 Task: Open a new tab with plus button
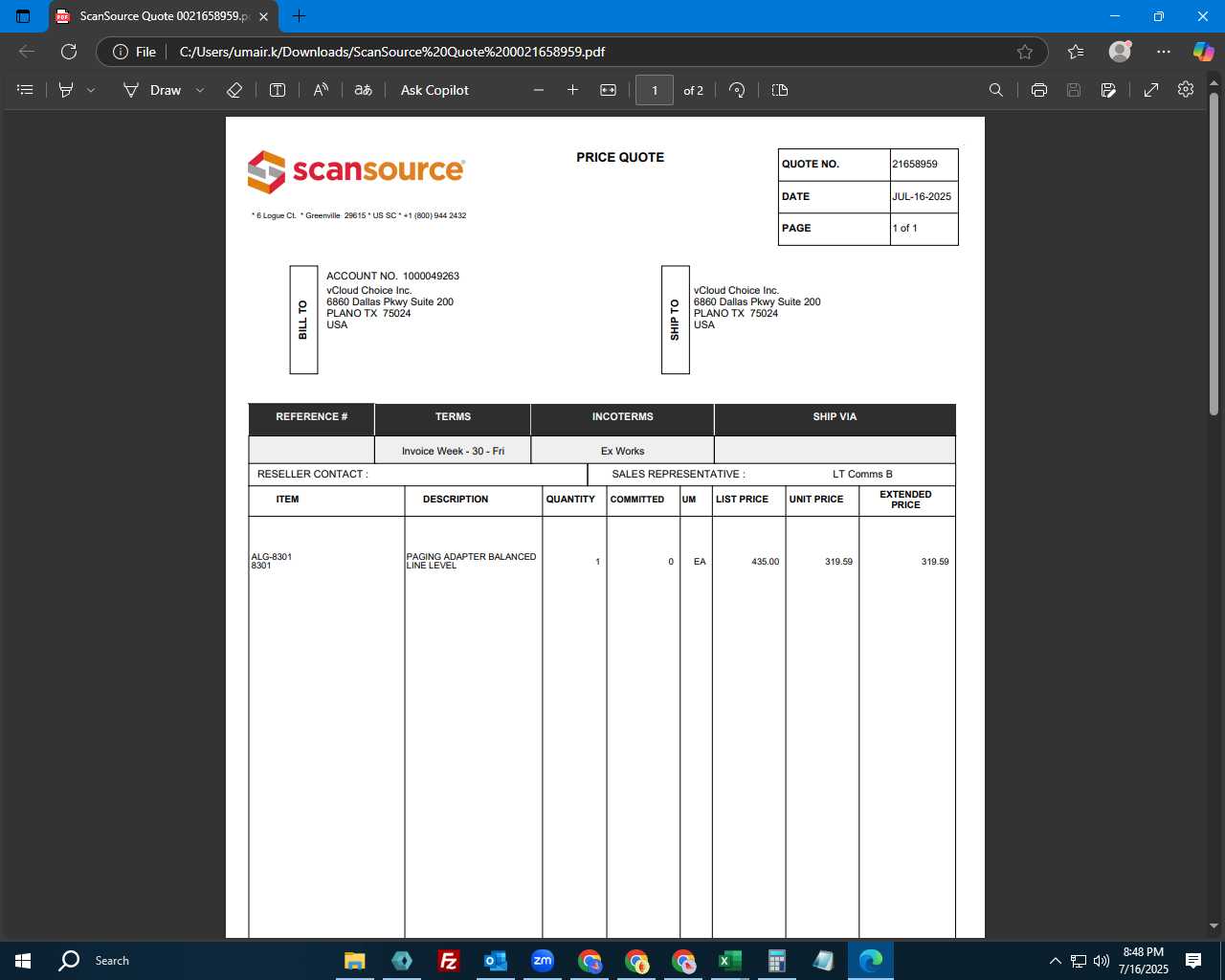[x=299, y=16]
